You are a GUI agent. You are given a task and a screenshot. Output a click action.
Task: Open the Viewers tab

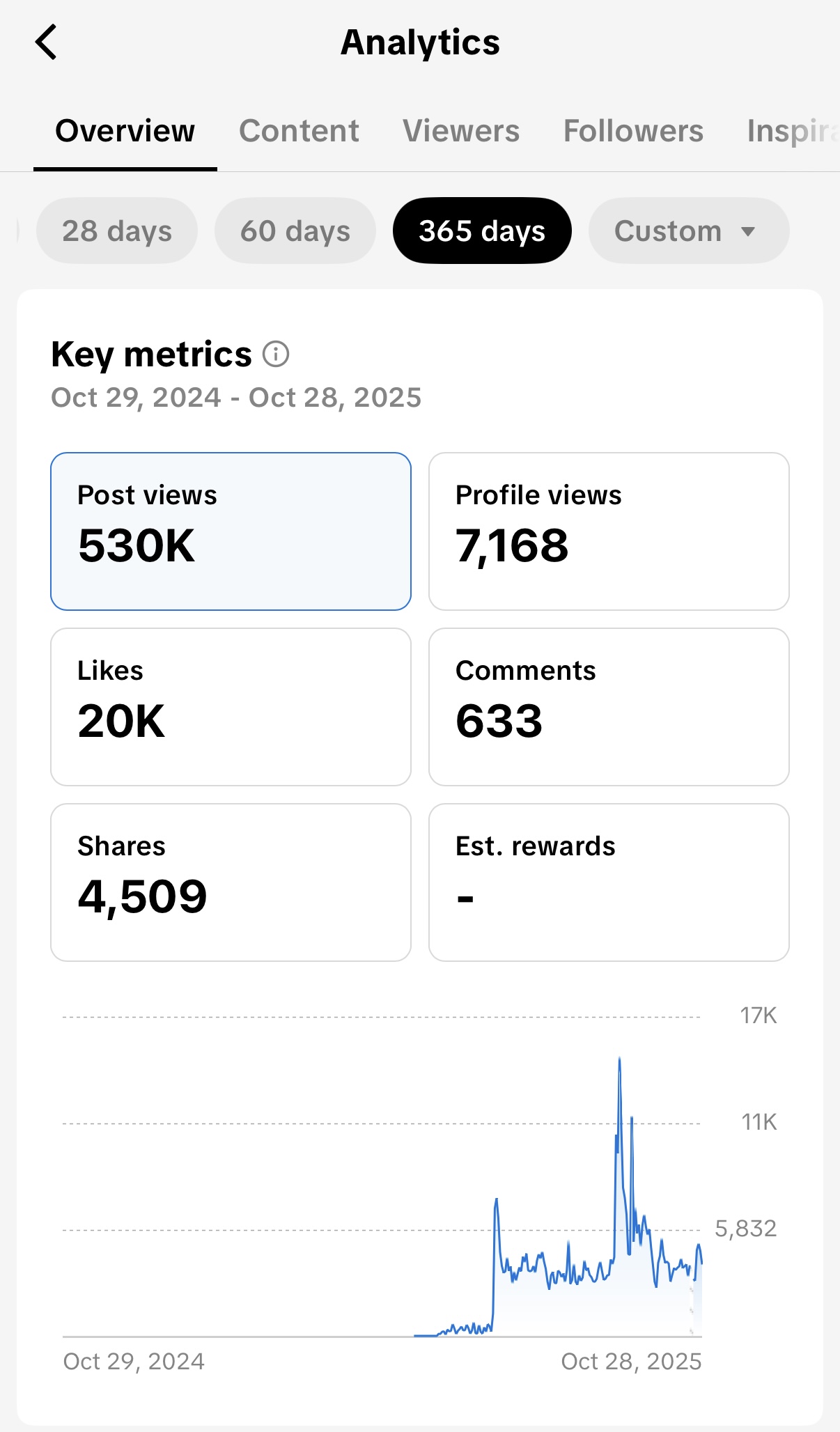click(461, 131)
